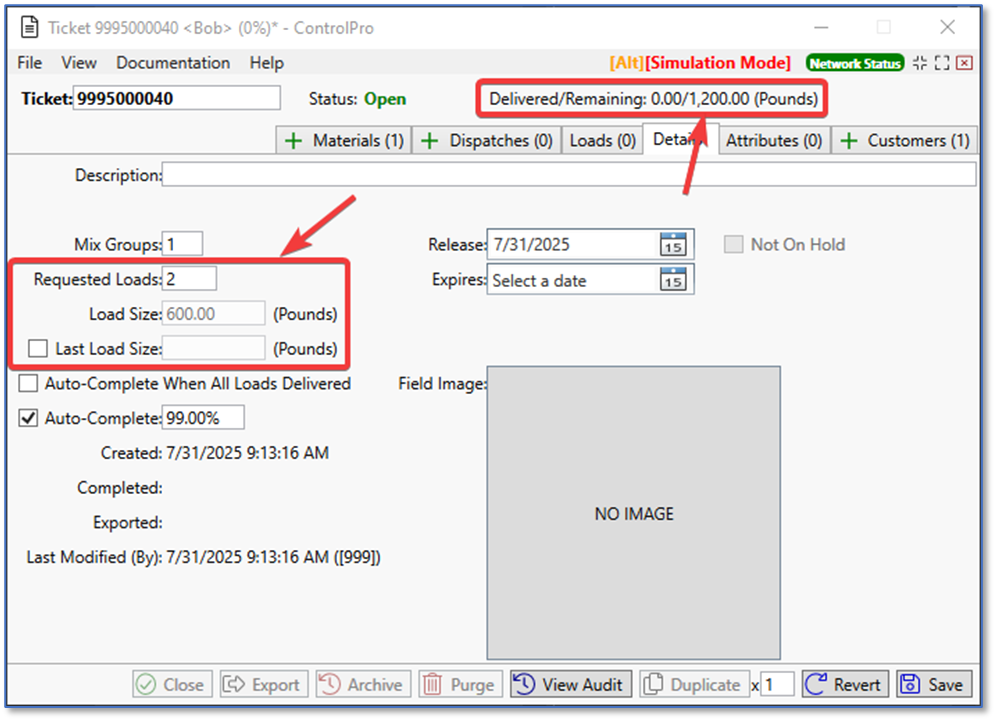
Task: Click into the Description text field
Action: click(x=568, y=175)
